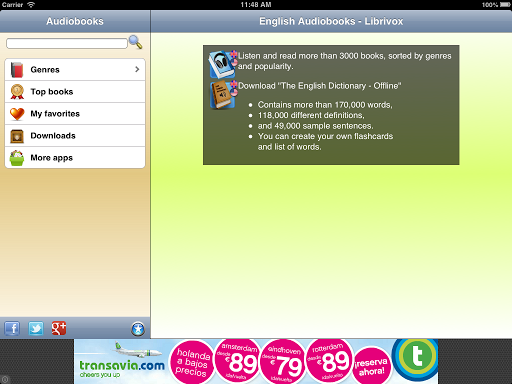Viewport: 512px width, 384px height.
Task: Click the amsterdam €89 ad bubble
Action: (x=238, y=361)
